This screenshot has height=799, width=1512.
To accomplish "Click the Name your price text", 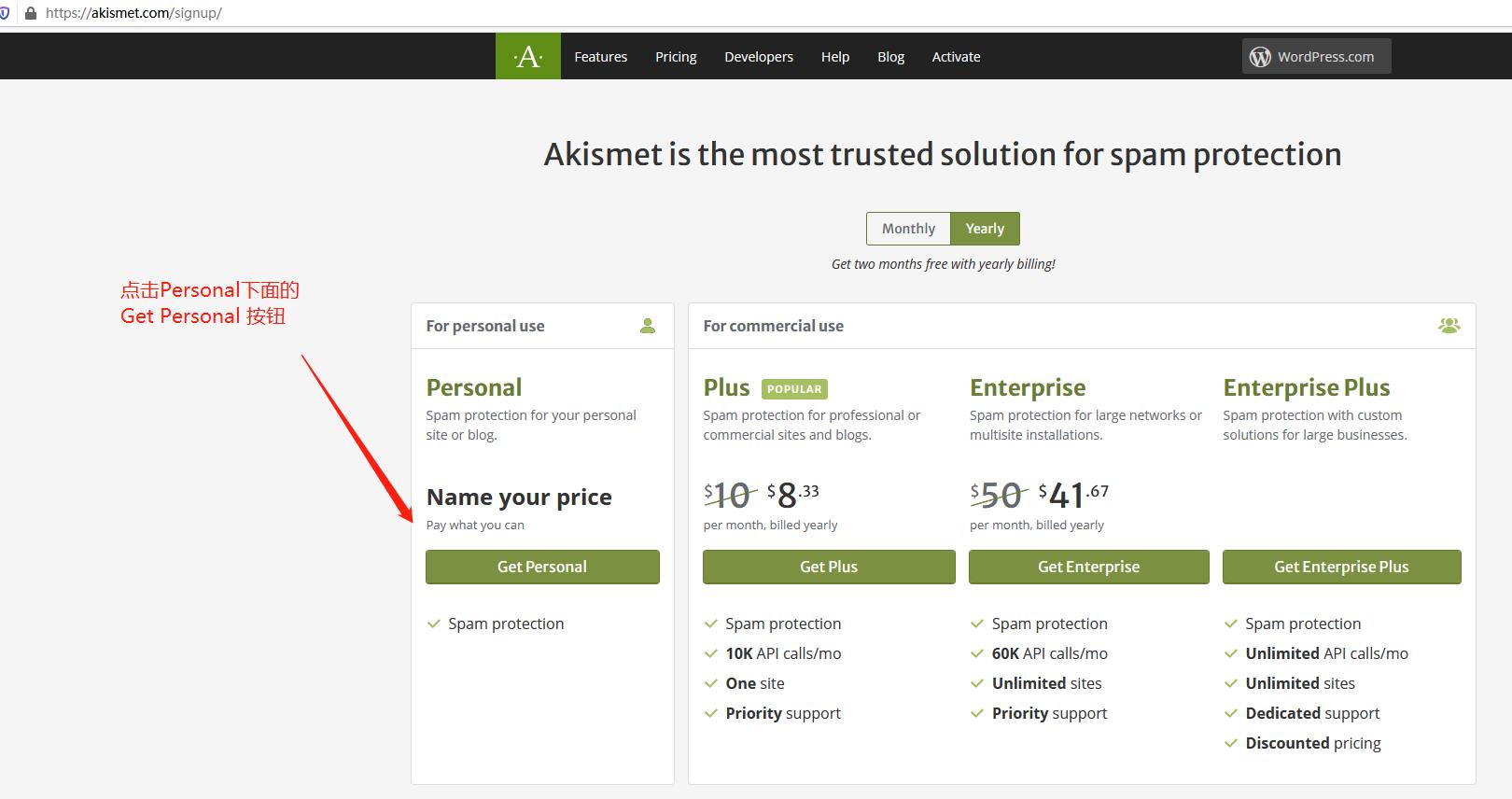I will [519, 497].
